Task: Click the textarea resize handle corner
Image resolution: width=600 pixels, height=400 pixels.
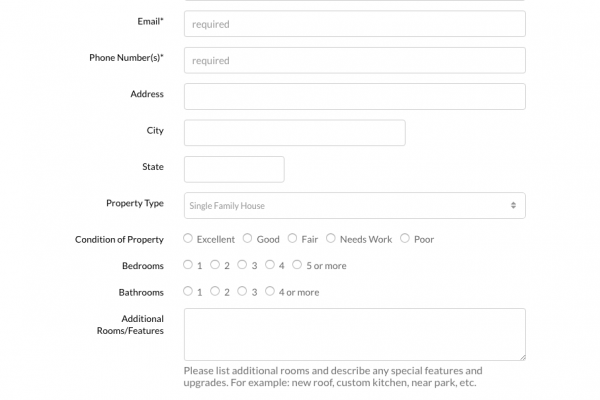Action: pos(521,355)
